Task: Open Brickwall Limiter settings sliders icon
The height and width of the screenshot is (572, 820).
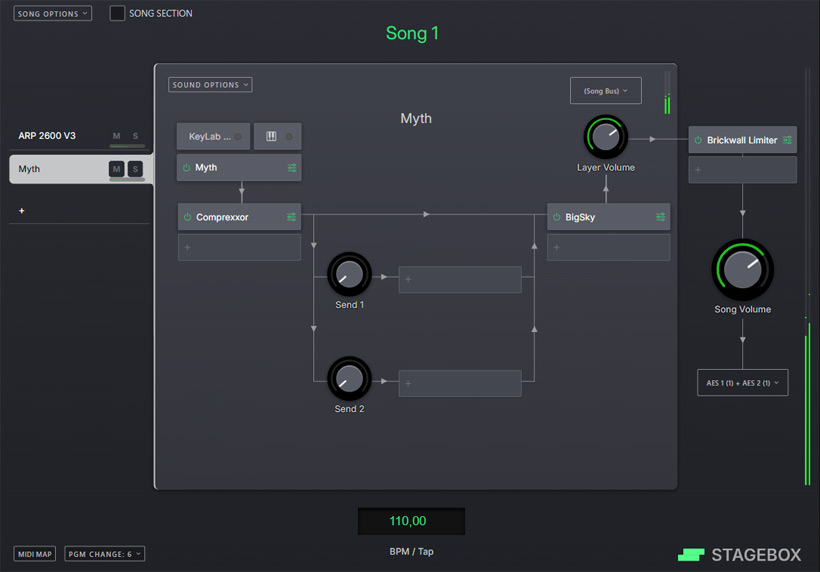Action: tap(788, 140)
